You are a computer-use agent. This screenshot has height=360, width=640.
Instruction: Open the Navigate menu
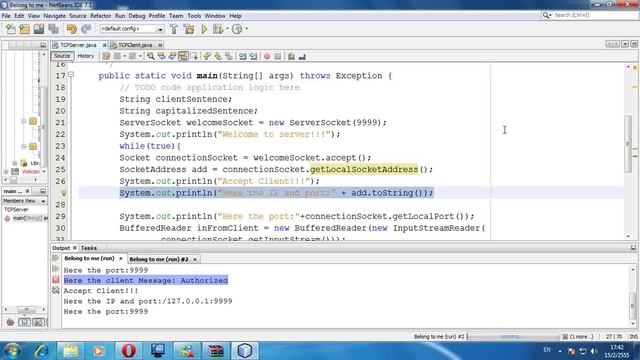tap(54, 16)
